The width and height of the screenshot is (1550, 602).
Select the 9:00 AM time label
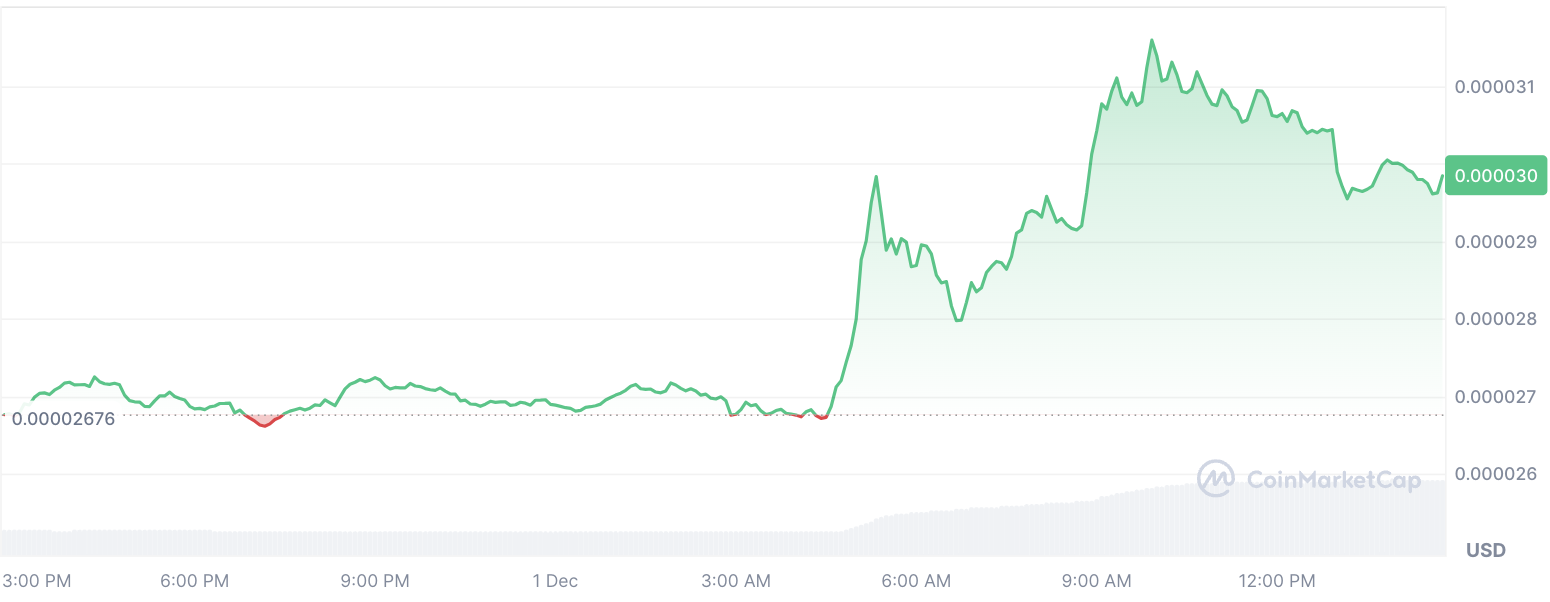[1097, 581]
